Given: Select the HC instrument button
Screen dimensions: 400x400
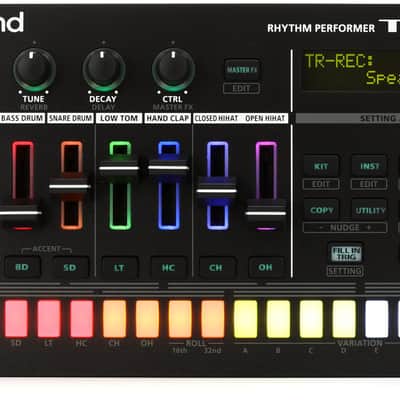Looking at the screenshot, I should coord(168,267).
